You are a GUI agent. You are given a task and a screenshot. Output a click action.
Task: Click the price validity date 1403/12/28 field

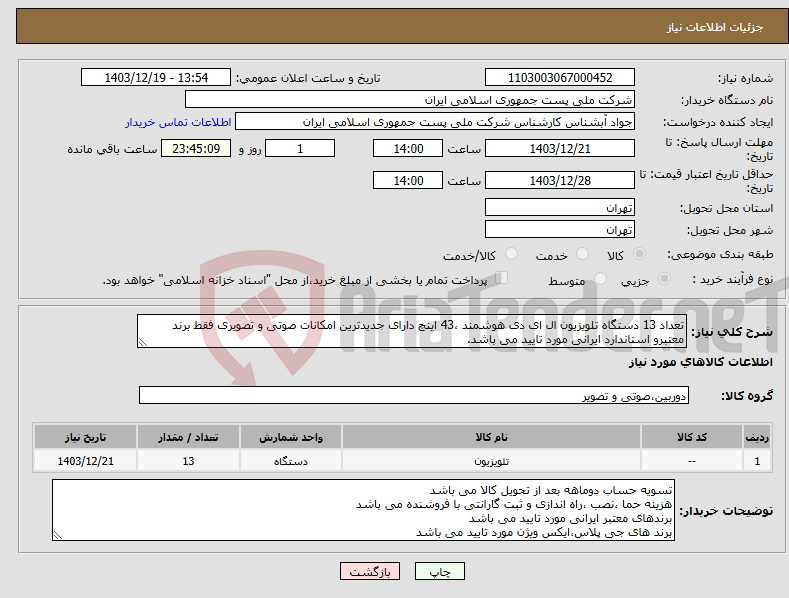point(560,180)
